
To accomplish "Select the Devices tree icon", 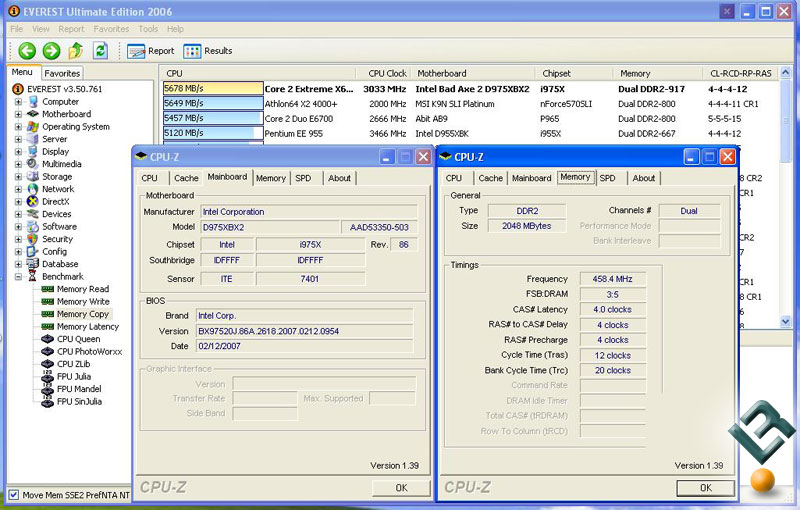I will pyautogui.click(x=33, y=214).
